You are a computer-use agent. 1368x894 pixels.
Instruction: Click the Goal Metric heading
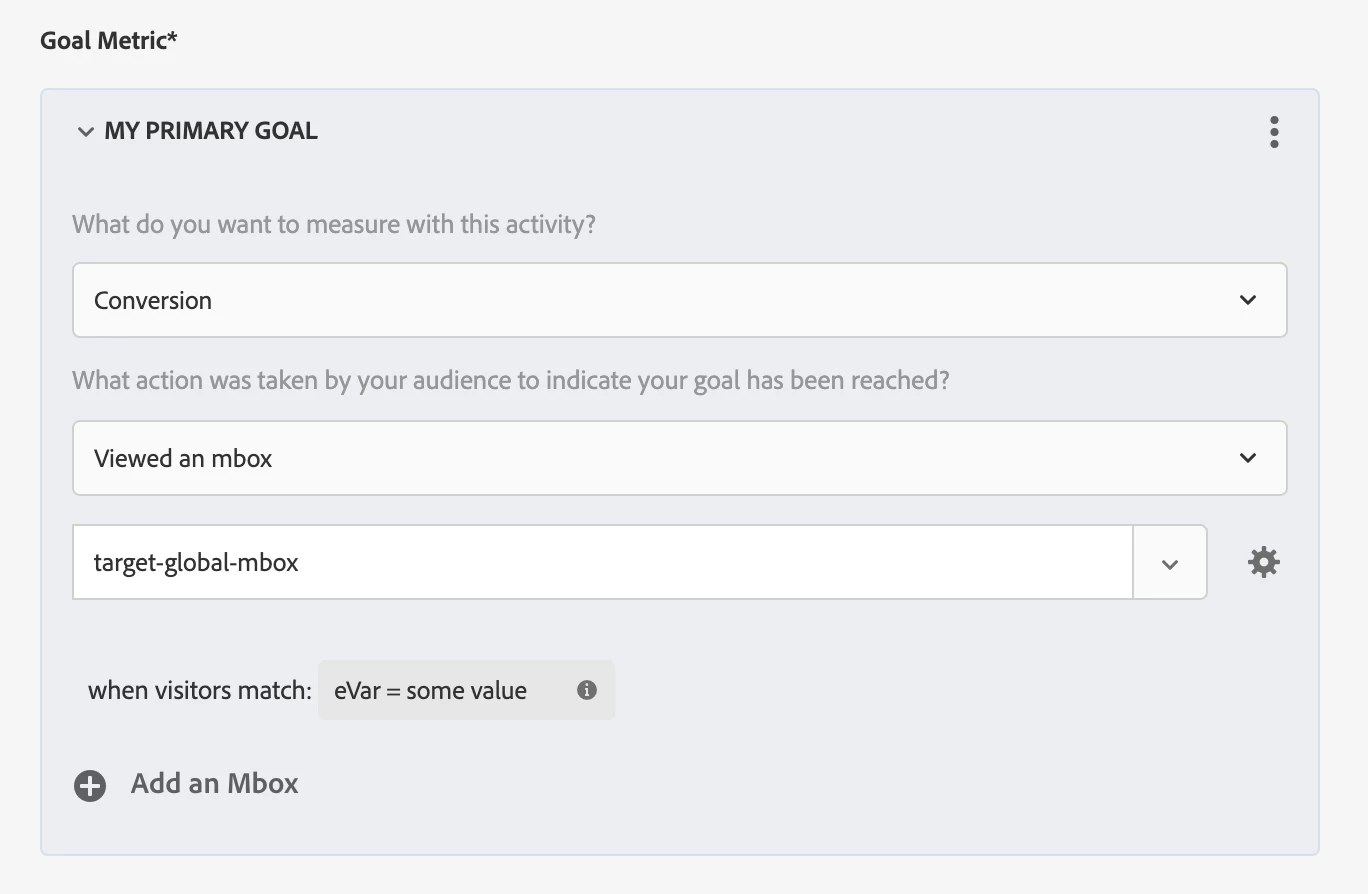(103, 41)
